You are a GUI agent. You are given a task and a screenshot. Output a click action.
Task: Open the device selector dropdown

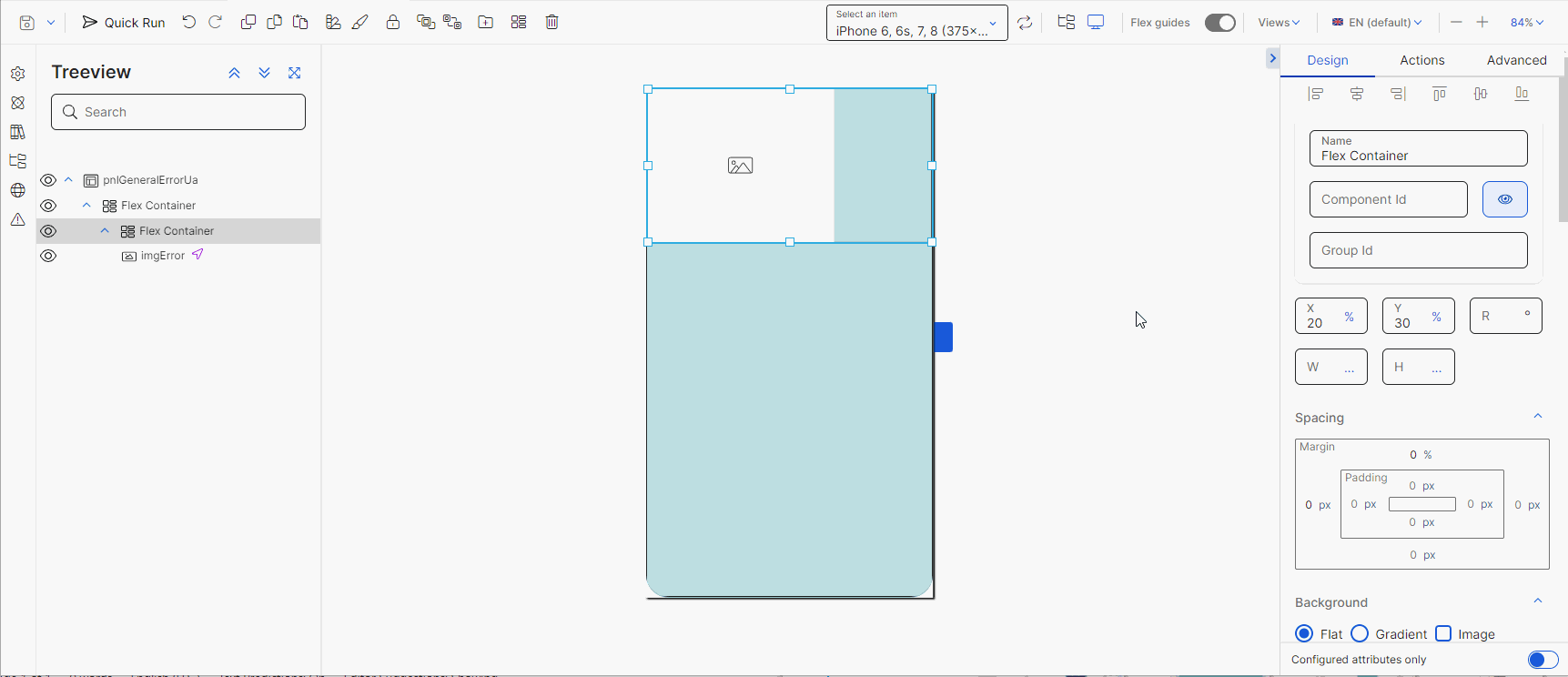click(916, 23)
